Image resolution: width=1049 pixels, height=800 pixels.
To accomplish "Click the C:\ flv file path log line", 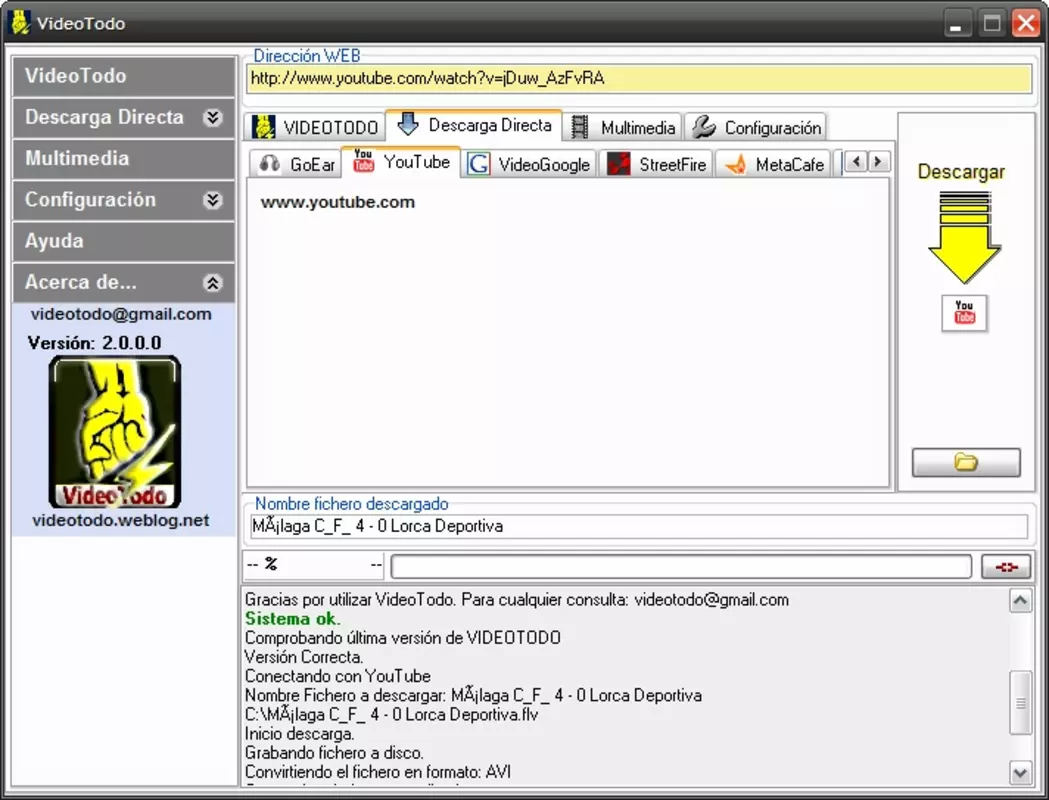I will click(x=391, y=714).
